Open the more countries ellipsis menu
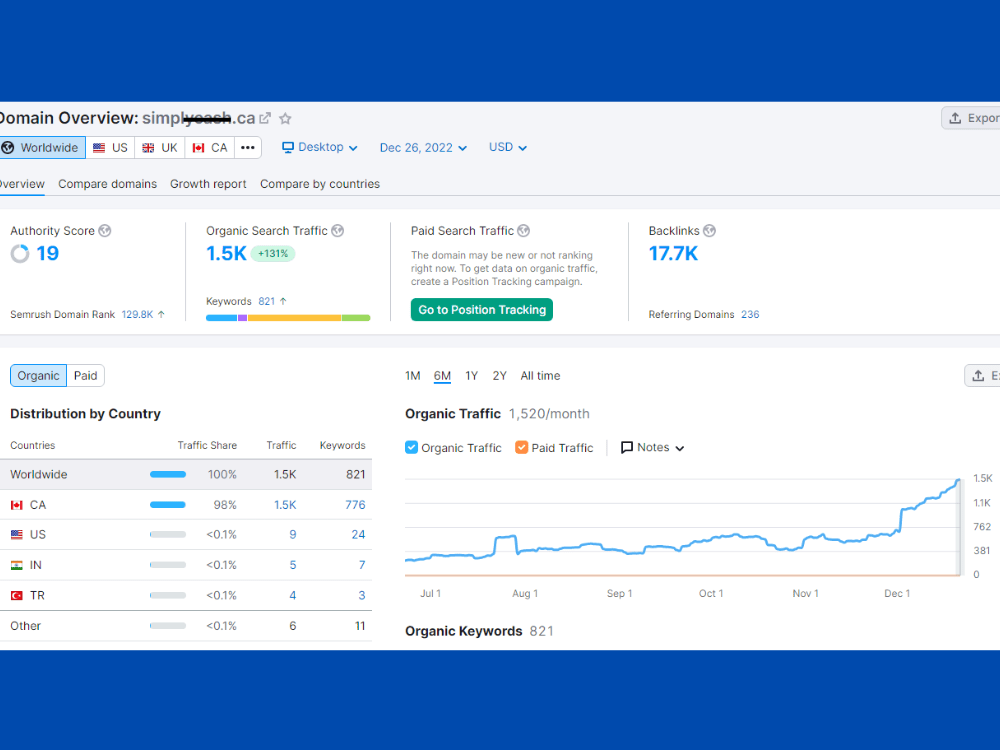Viewport: 1000px width, 750px height. pyautogui.click(x=248, y=147)
